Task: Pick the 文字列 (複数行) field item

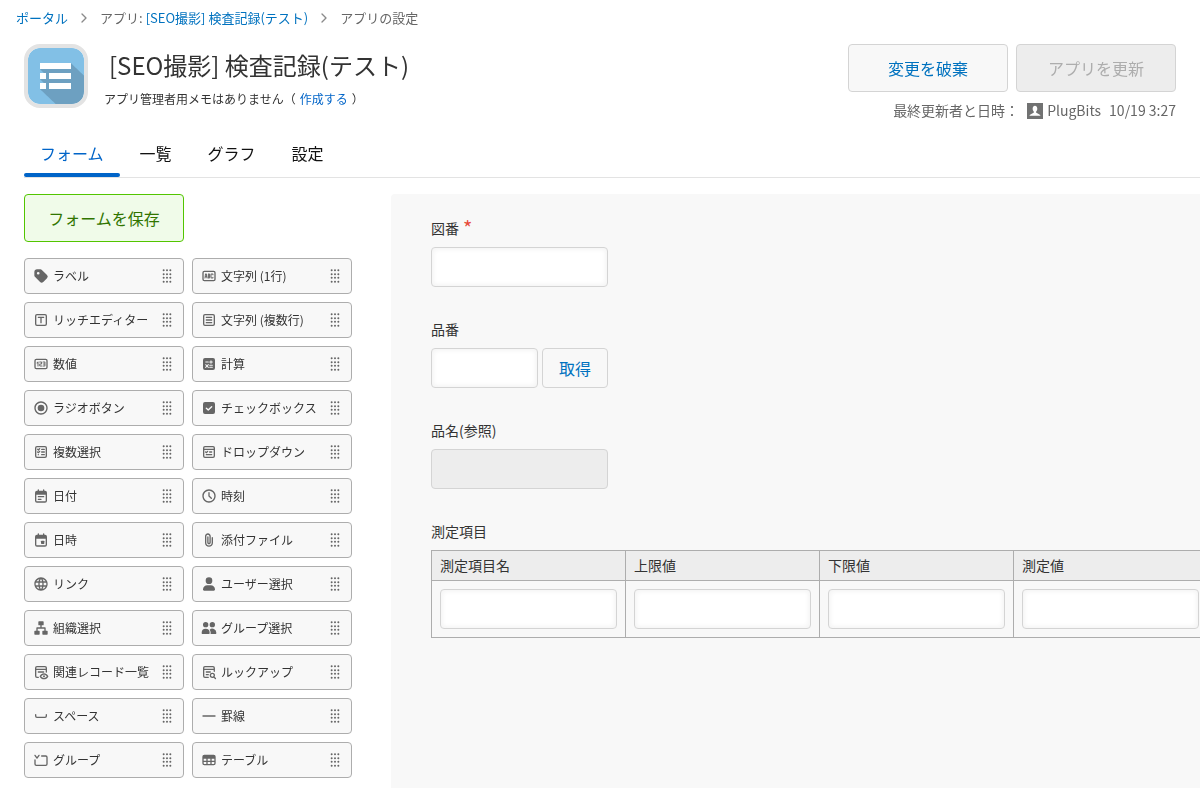Action: (x=272, y=320)
